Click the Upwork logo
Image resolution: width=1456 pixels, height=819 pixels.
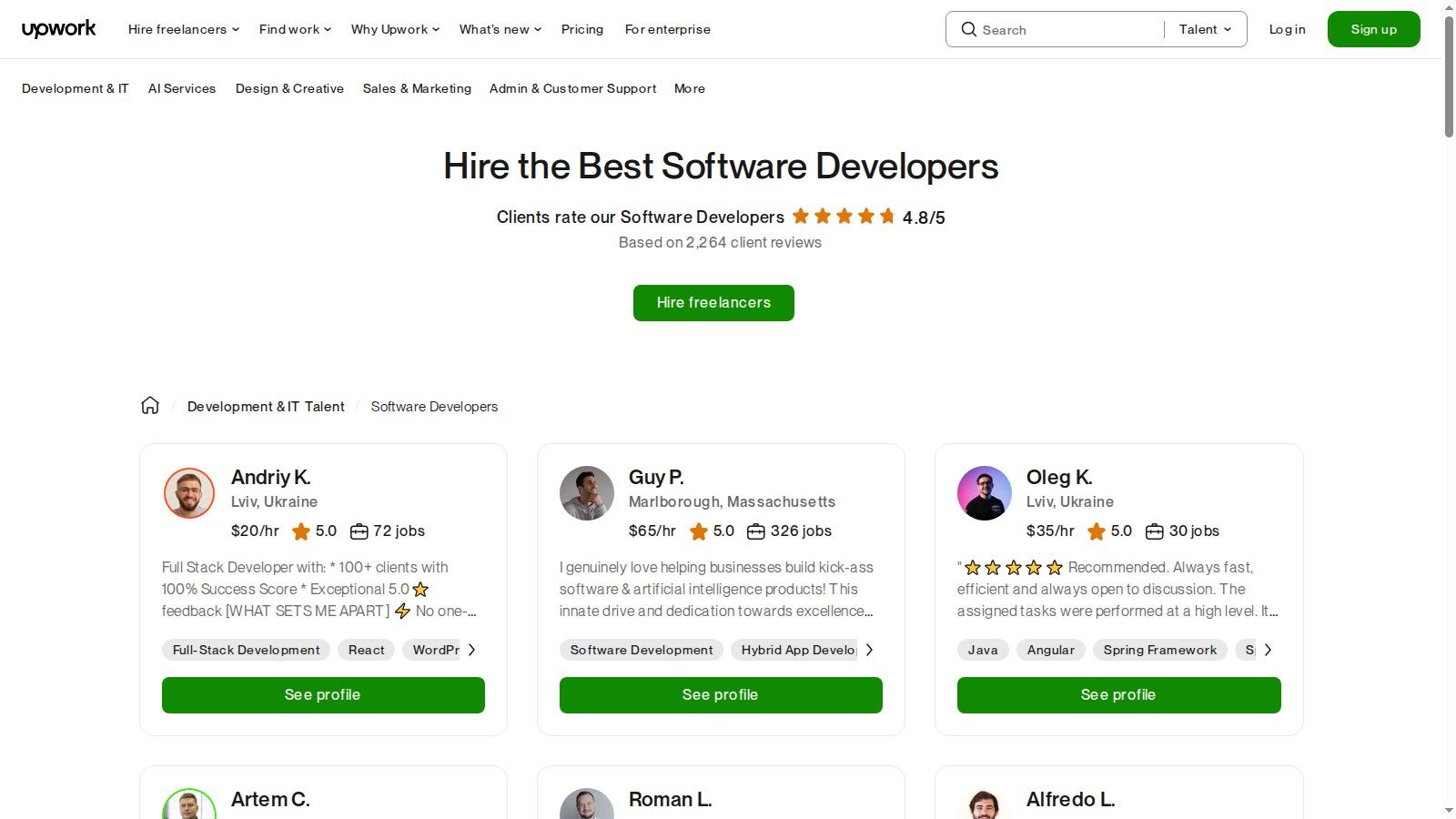tap(58, 28)
